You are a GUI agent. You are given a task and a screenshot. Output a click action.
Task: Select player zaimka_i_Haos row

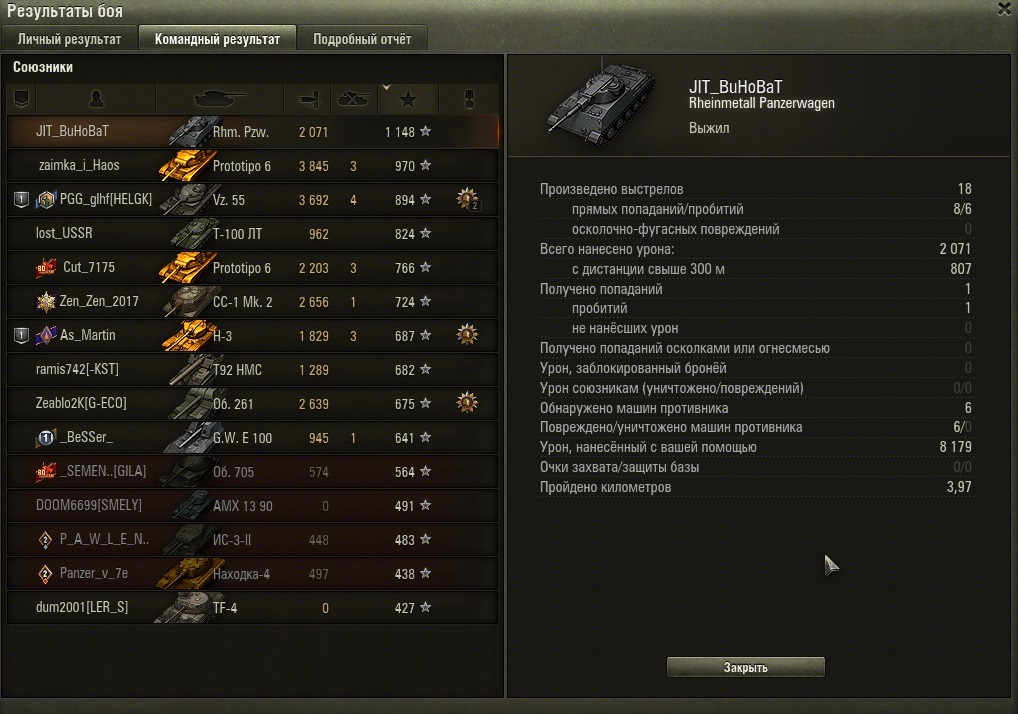pos(253,166)
